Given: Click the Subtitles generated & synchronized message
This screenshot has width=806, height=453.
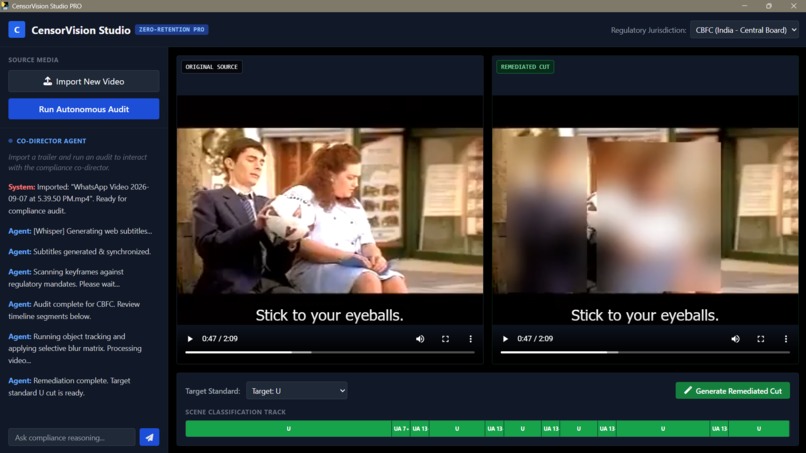Looking at the screenshot, I should tap(80, 252).
